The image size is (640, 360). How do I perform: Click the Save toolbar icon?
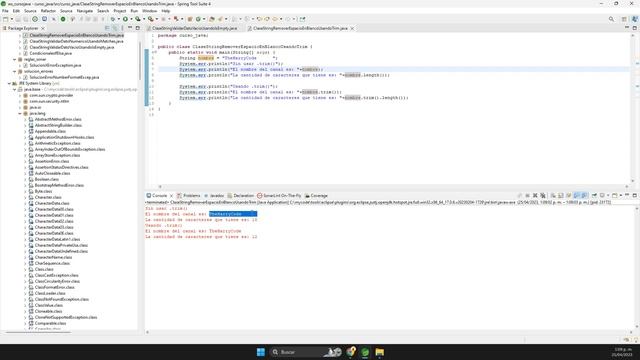click(18, 19)
